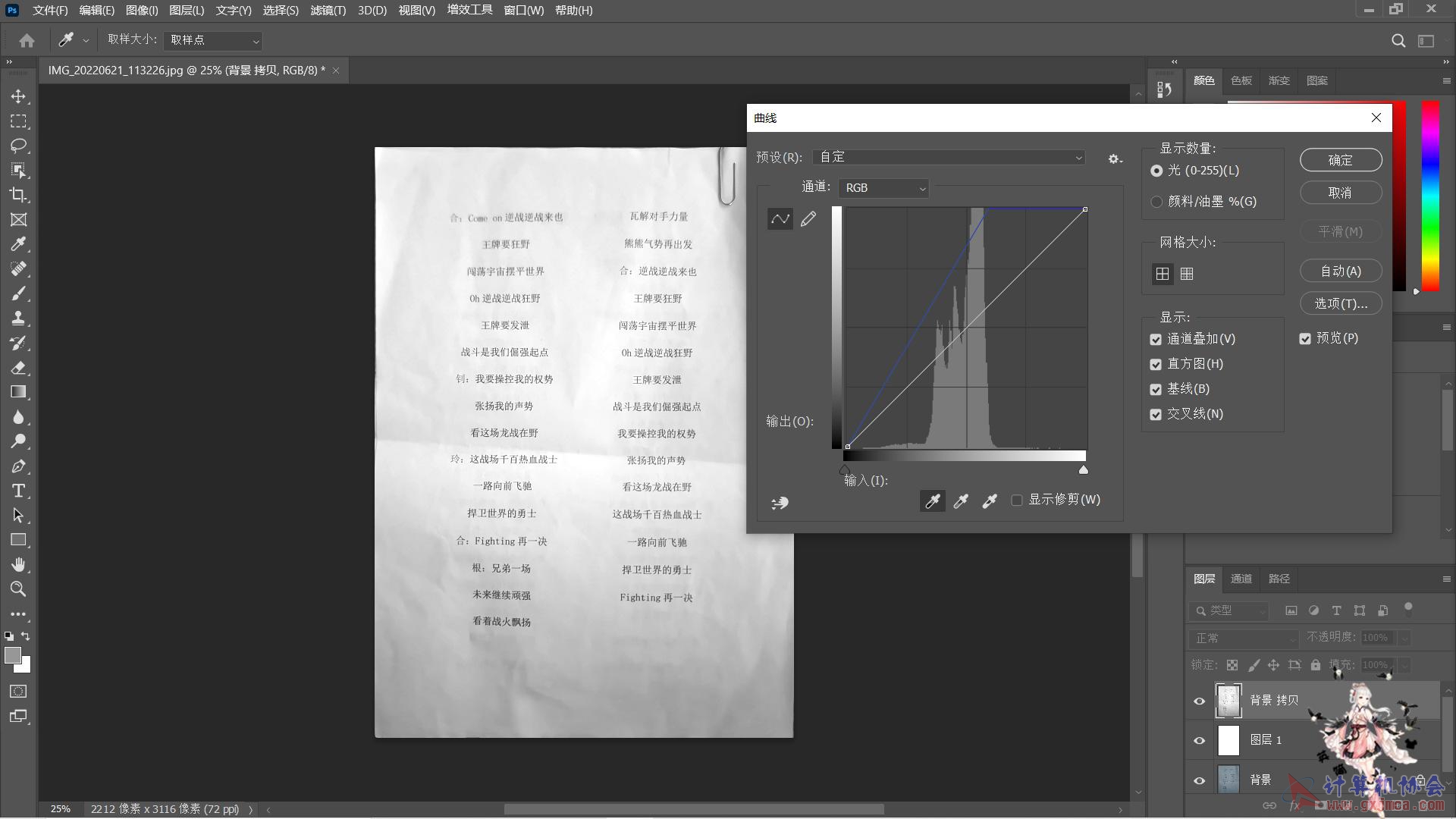Viewport: 1456px width, 819px height.
Task: Enable the 显示修剪(W) checkbox
Action: (x=1017, y=500)
